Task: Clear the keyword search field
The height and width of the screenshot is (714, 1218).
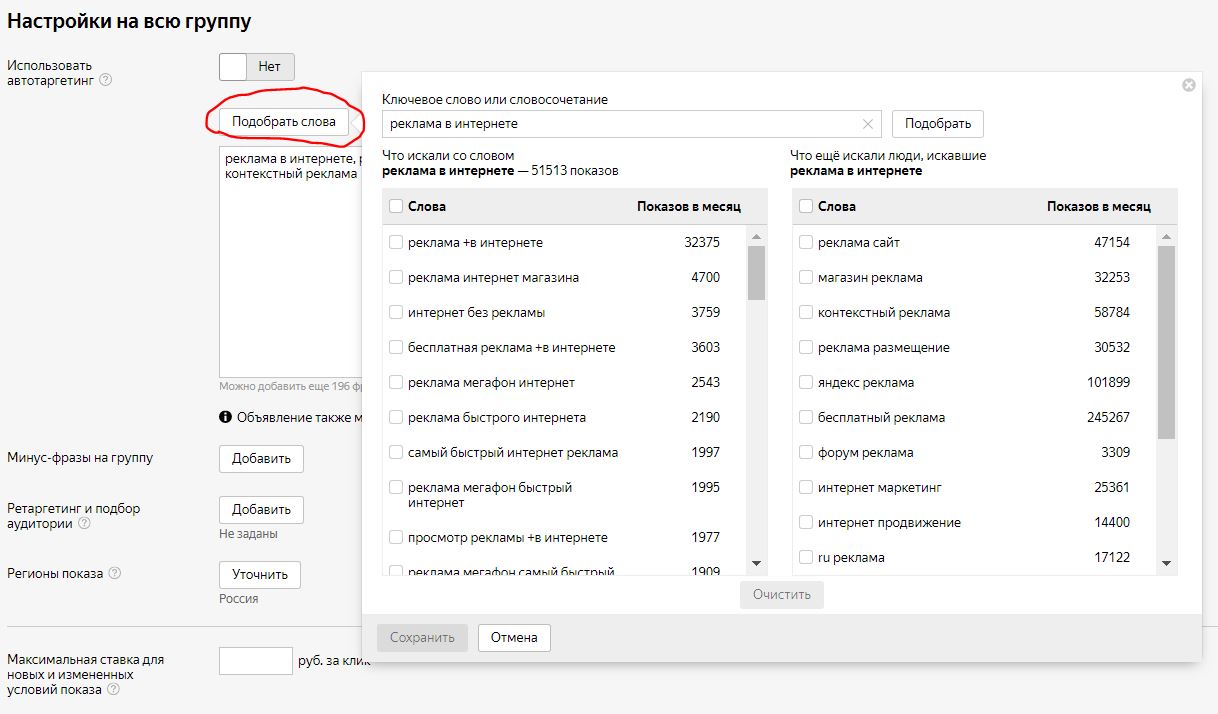Action: [867, 124]
